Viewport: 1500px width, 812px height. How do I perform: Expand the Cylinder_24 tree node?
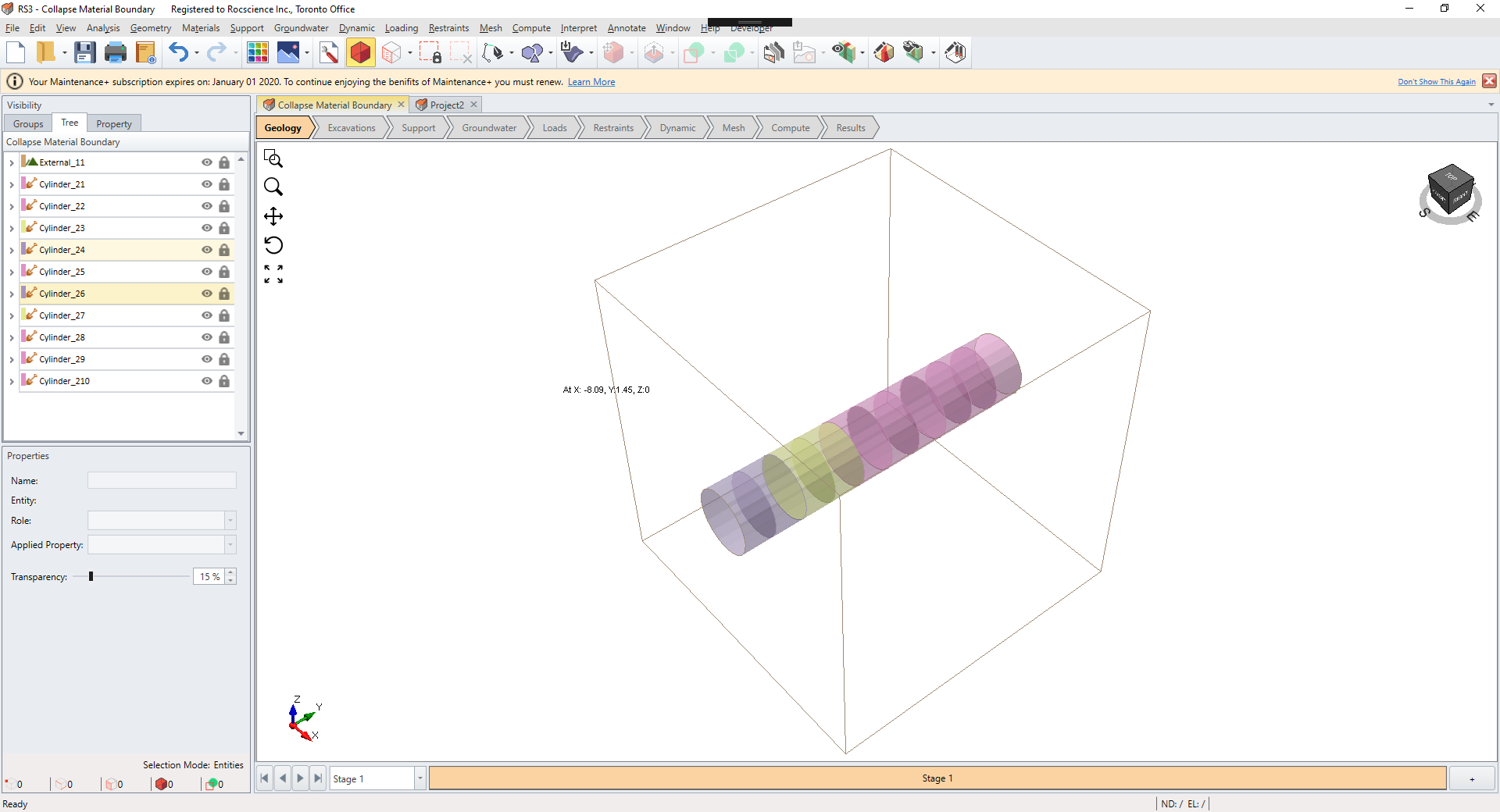point(12,250)
